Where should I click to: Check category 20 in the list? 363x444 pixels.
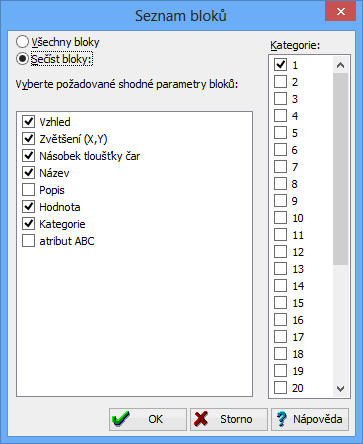[x=280, y=388]
